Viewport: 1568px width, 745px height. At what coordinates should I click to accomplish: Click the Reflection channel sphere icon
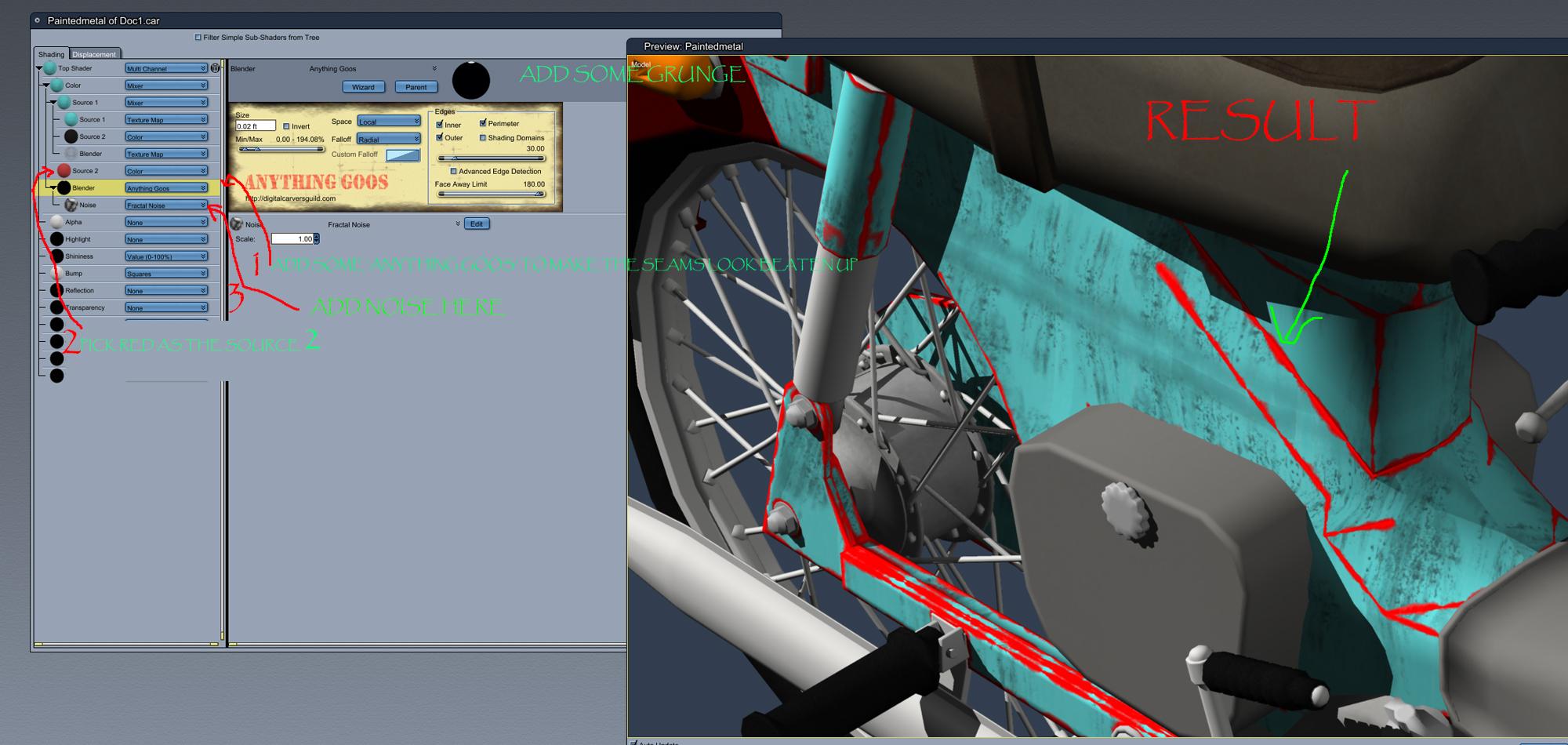tap(57, 290)
